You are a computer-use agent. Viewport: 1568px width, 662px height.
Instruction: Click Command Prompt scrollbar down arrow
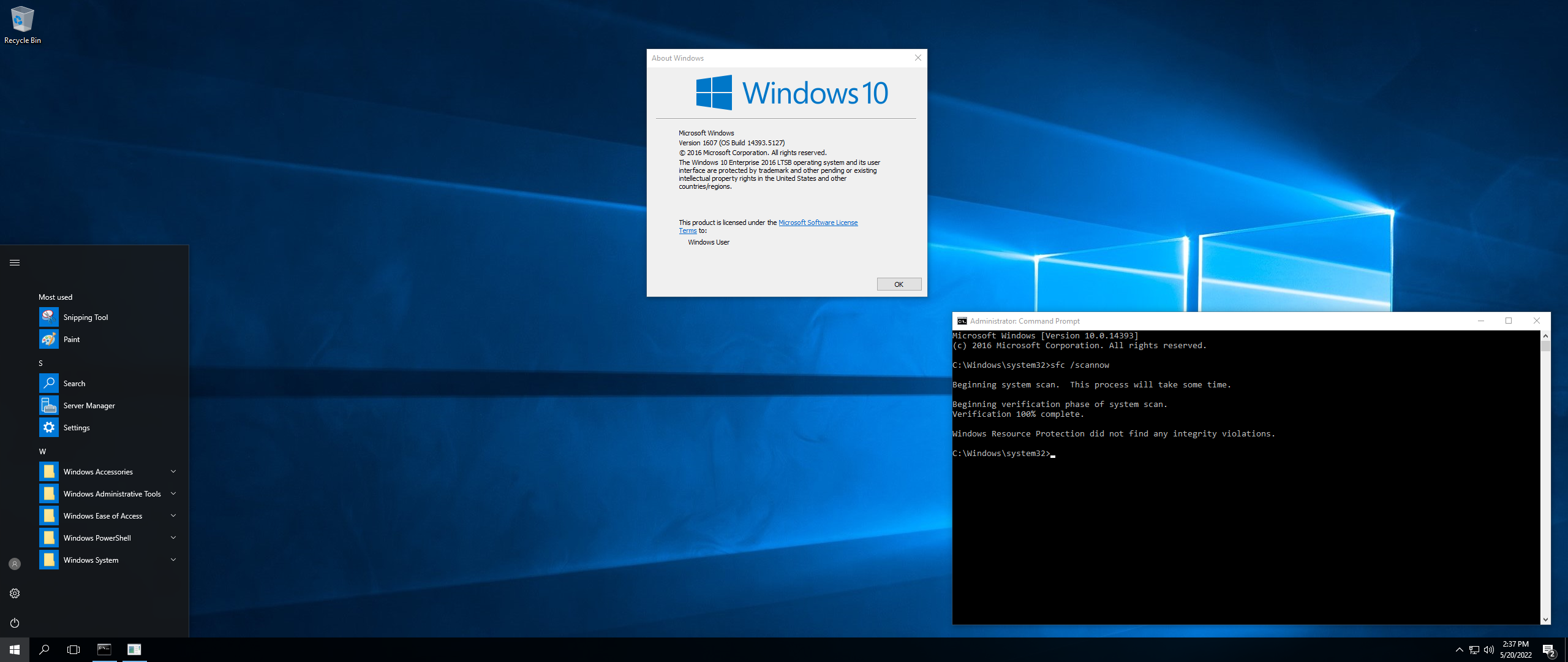[x=1545, y=620]
